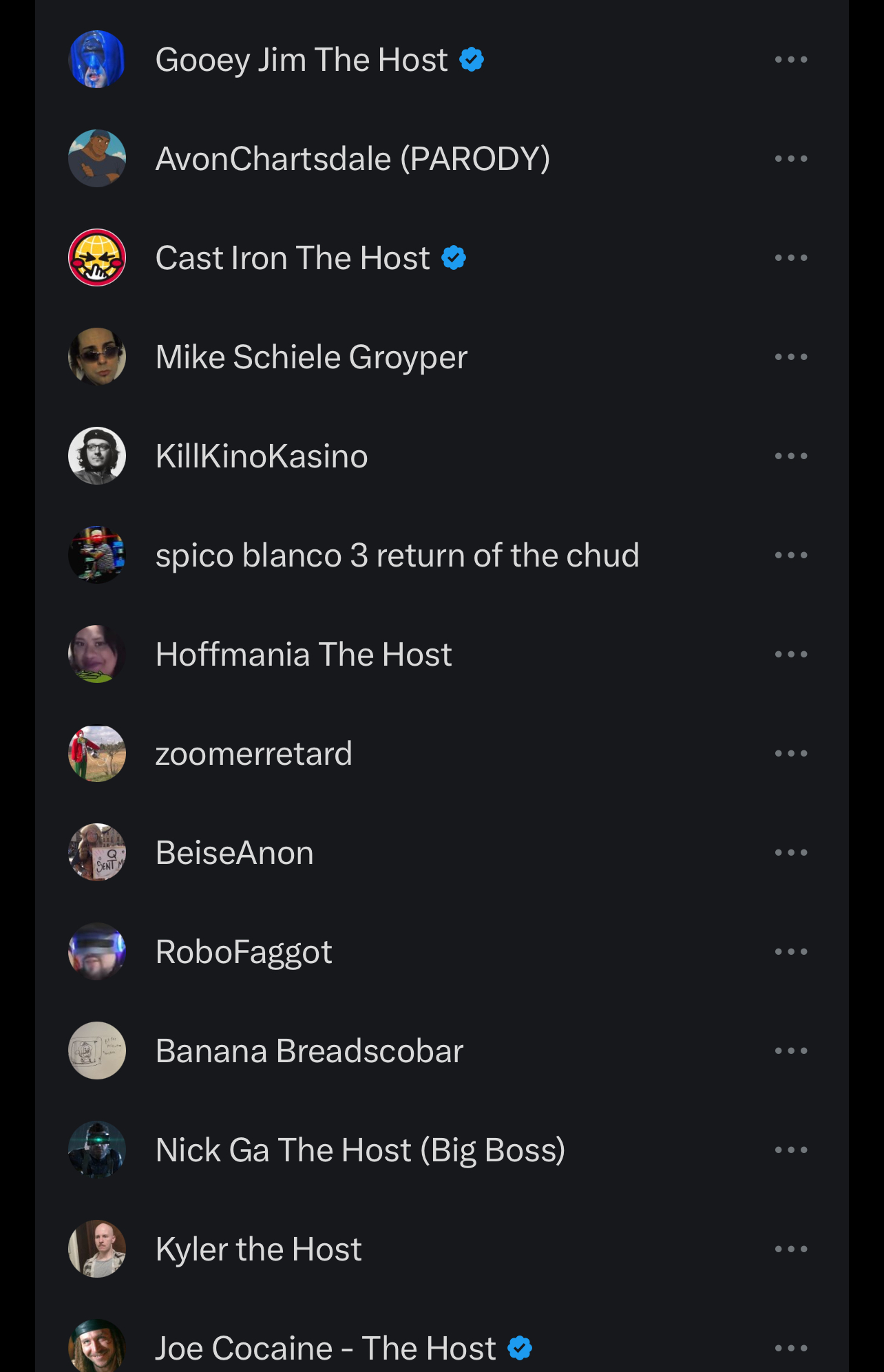This screenshot has height=1372, width=884.
Task: Open more options for AvonChartsdale (PARODY)
Action: [x=790, y=159]
